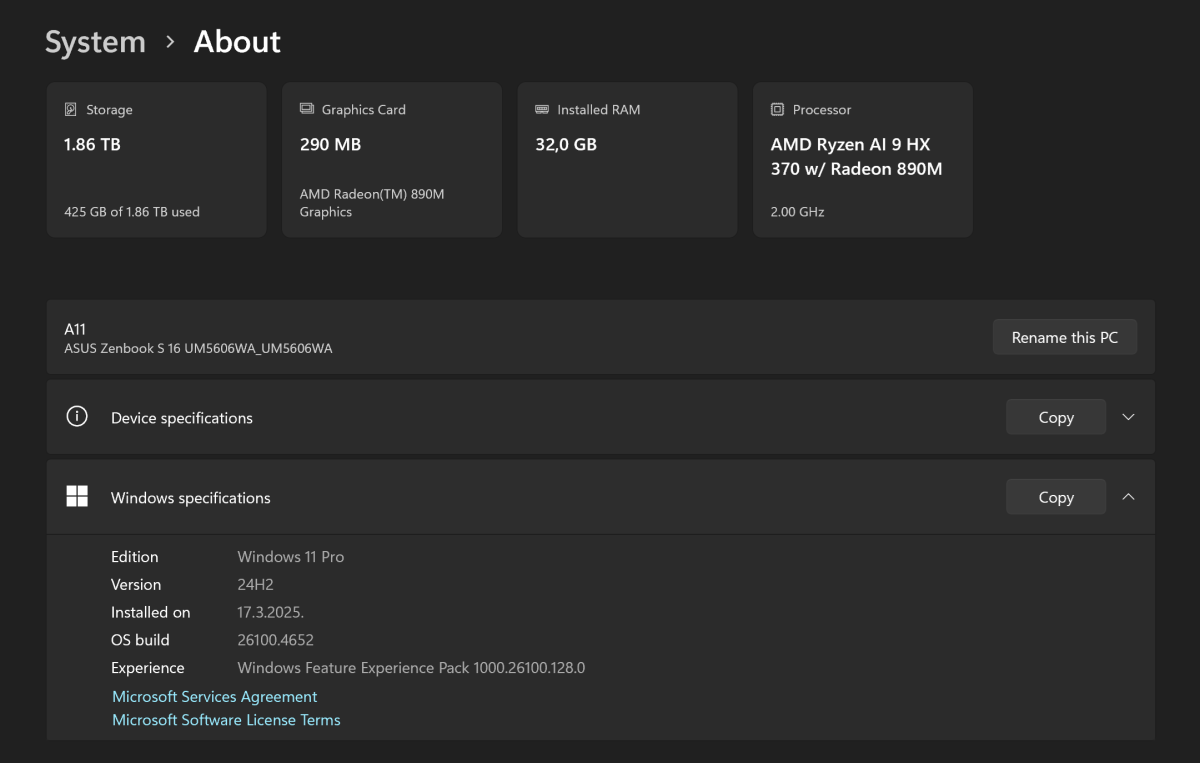Image resolution: width=1200 pixels, height=763 pixels.
Task: Click the 24H2 version value
Action: point(256,585)
